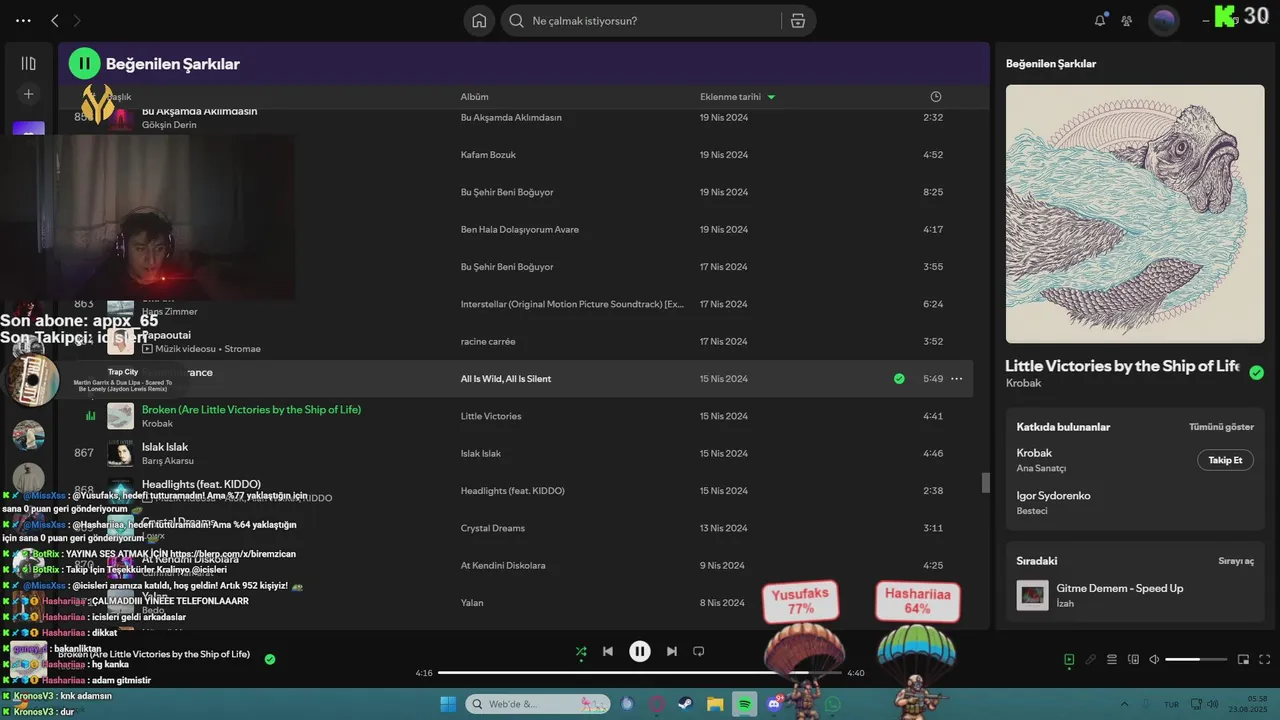Toggle Now Playing view icon
Image resolution: width=1280 pixels, height=720 pixels.
point(1069,659)
